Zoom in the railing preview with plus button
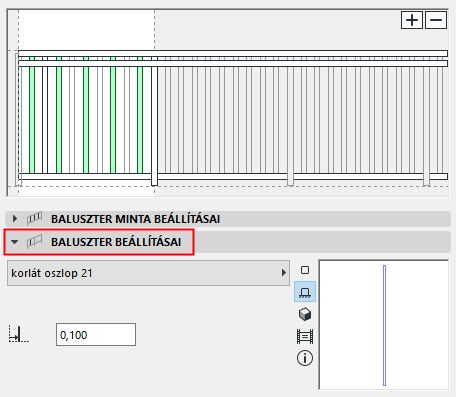The height and width of the screenshot is (397, 456). pos(412,20)
